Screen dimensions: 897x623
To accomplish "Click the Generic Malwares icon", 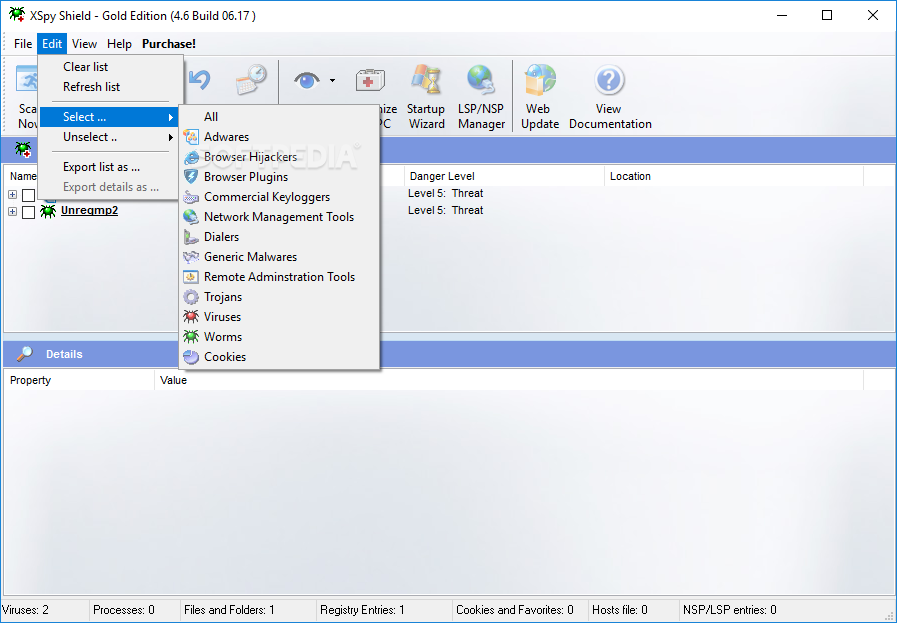I will (x=190, y=257).
